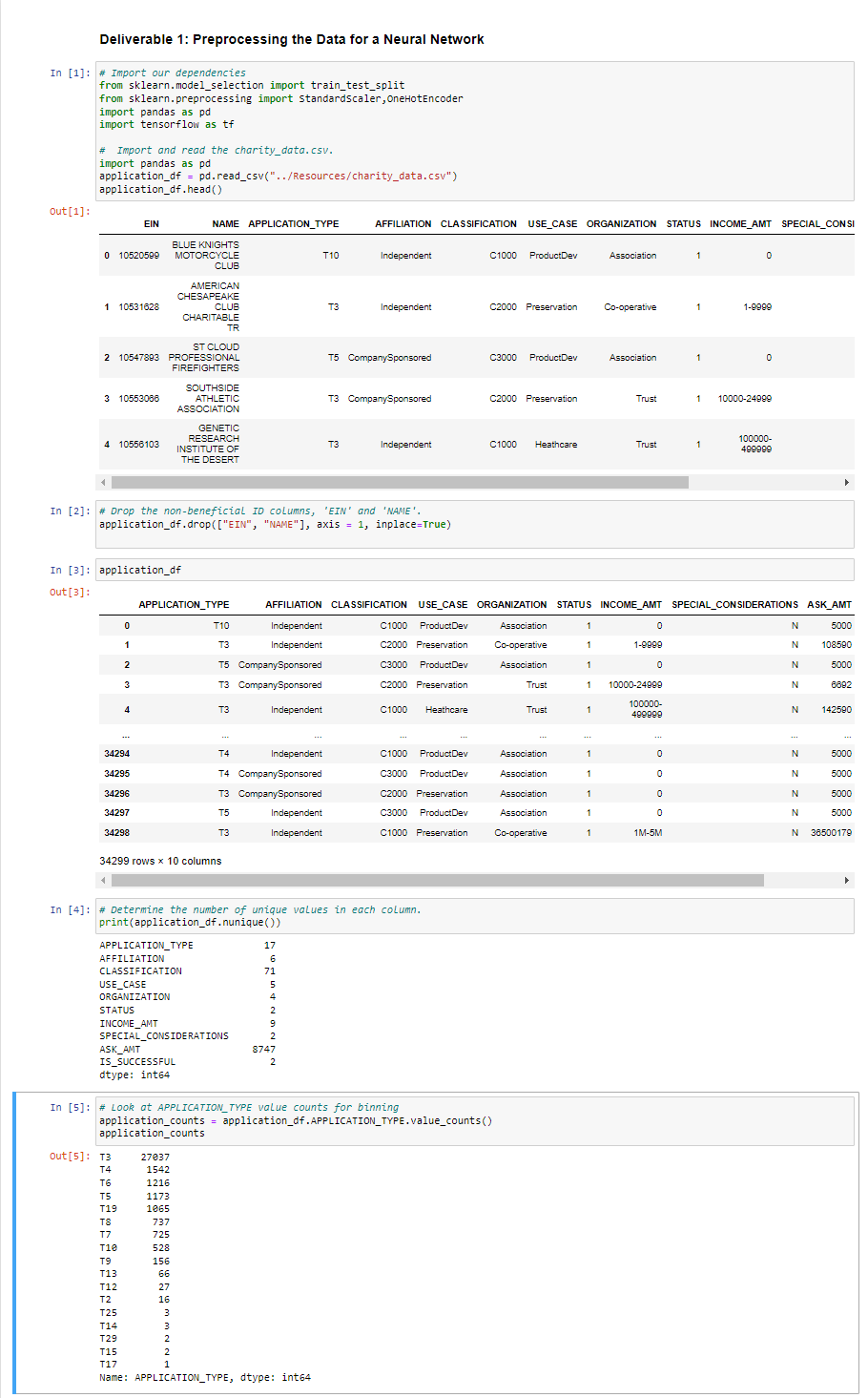This screenshot has width=868, height=1398.
Task: Click the In [5] value_counts code cell
Action: (x=382, y=1120)
